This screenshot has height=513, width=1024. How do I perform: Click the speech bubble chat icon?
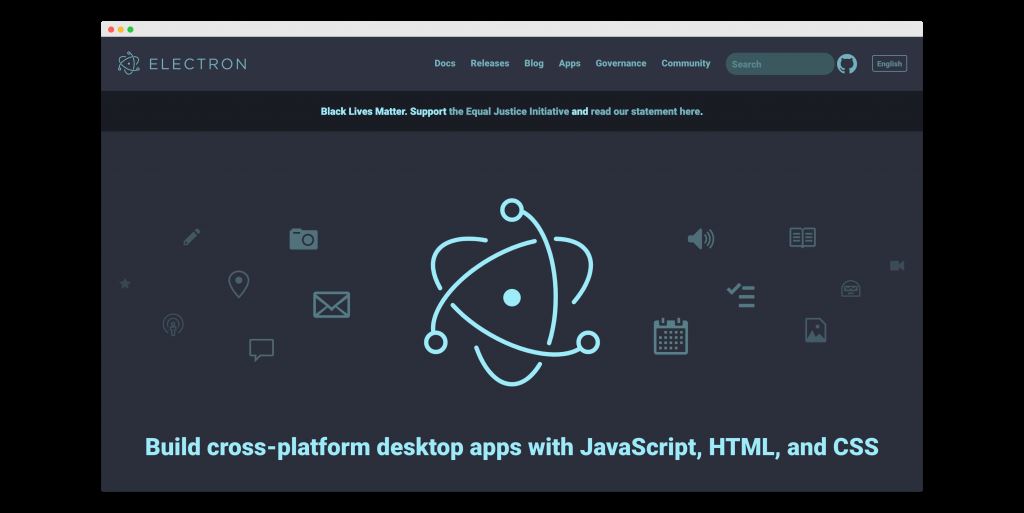(x=261, y=349)
